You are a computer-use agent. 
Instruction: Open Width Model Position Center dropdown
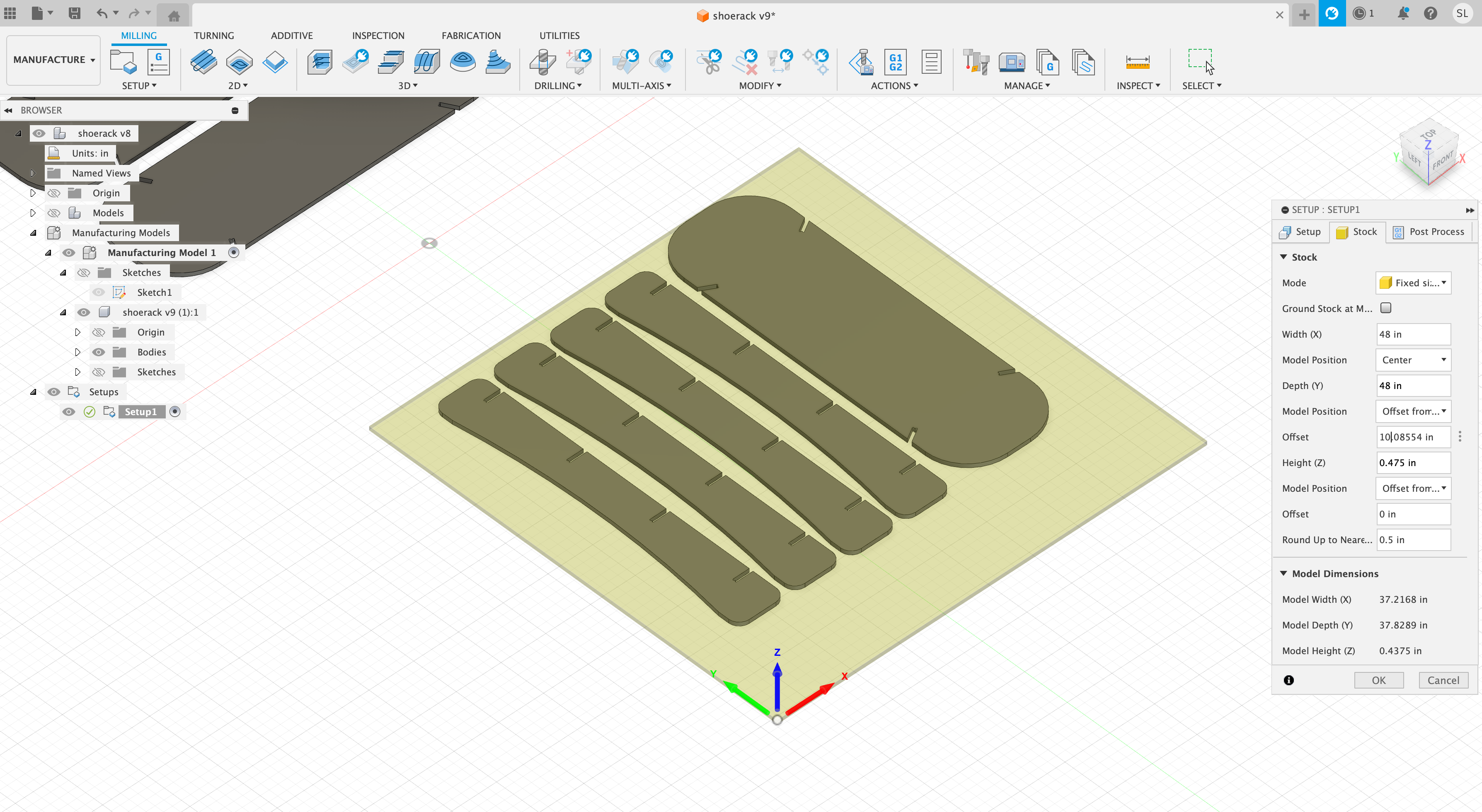[1413, 360]
